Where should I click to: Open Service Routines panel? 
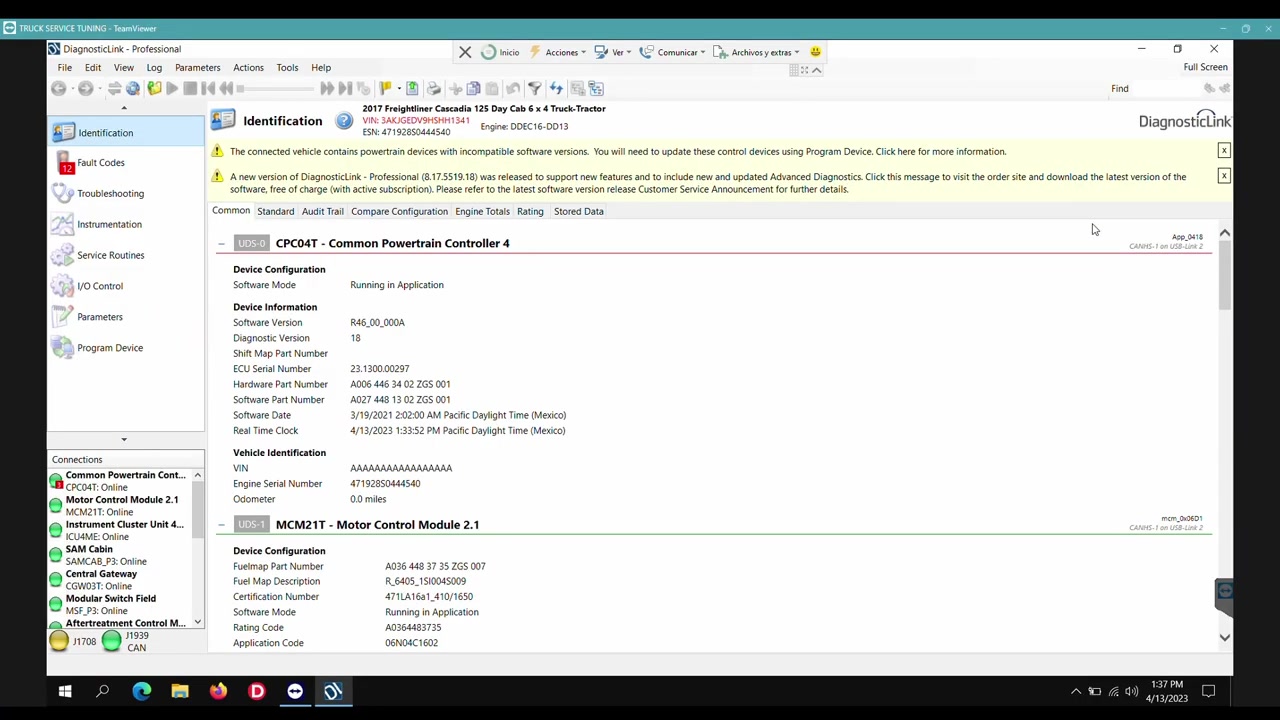pyautogui.click(x=110, y=255)
